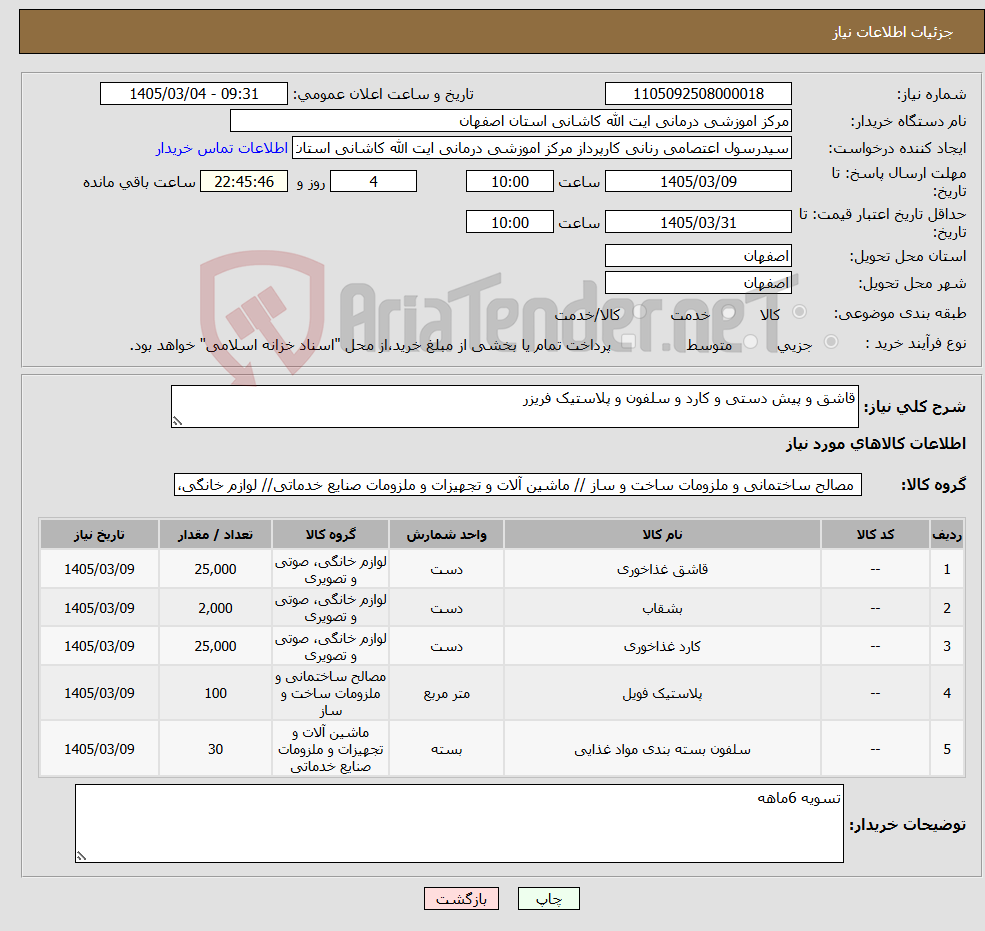Click the general need description text area
This screenshot has width=985, height=931.
point(514,406)
